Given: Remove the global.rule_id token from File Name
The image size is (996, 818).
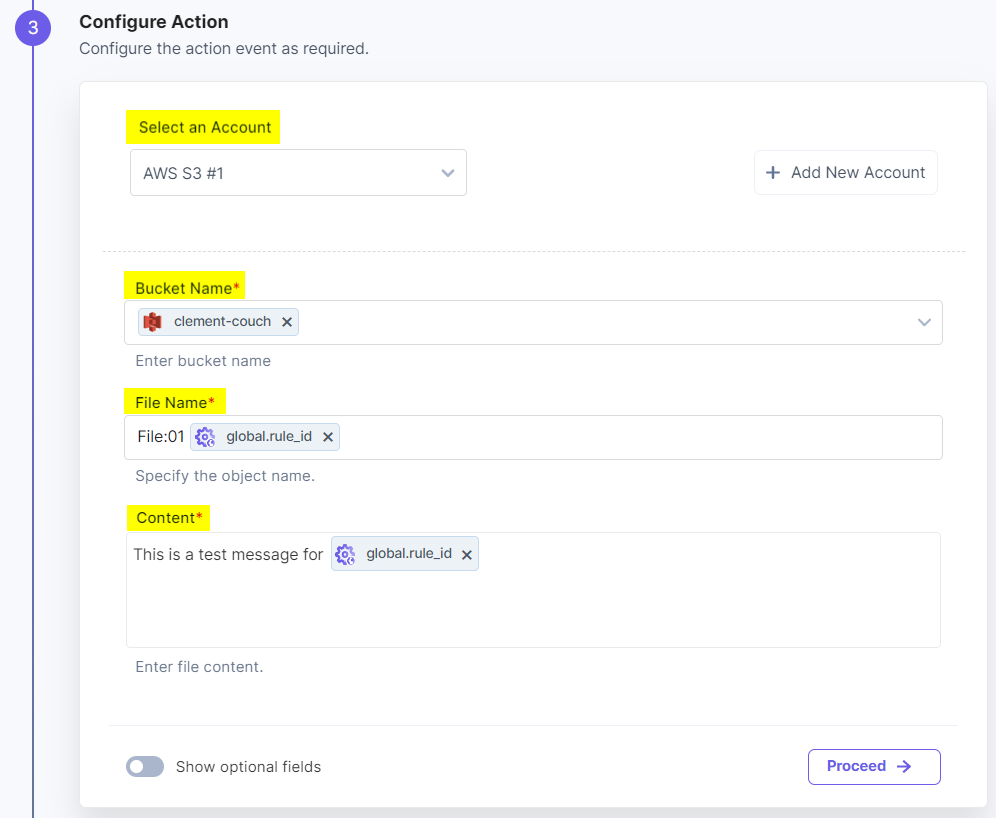Looking at the screenshot, I should pyautogui.click(x=328, y=436).
